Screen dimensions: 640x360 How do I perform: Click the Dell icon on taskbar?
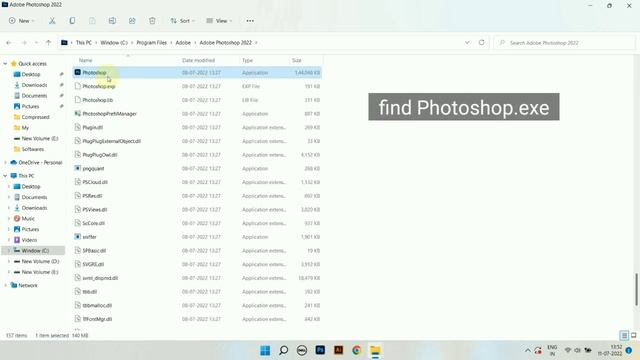[302, 351]
